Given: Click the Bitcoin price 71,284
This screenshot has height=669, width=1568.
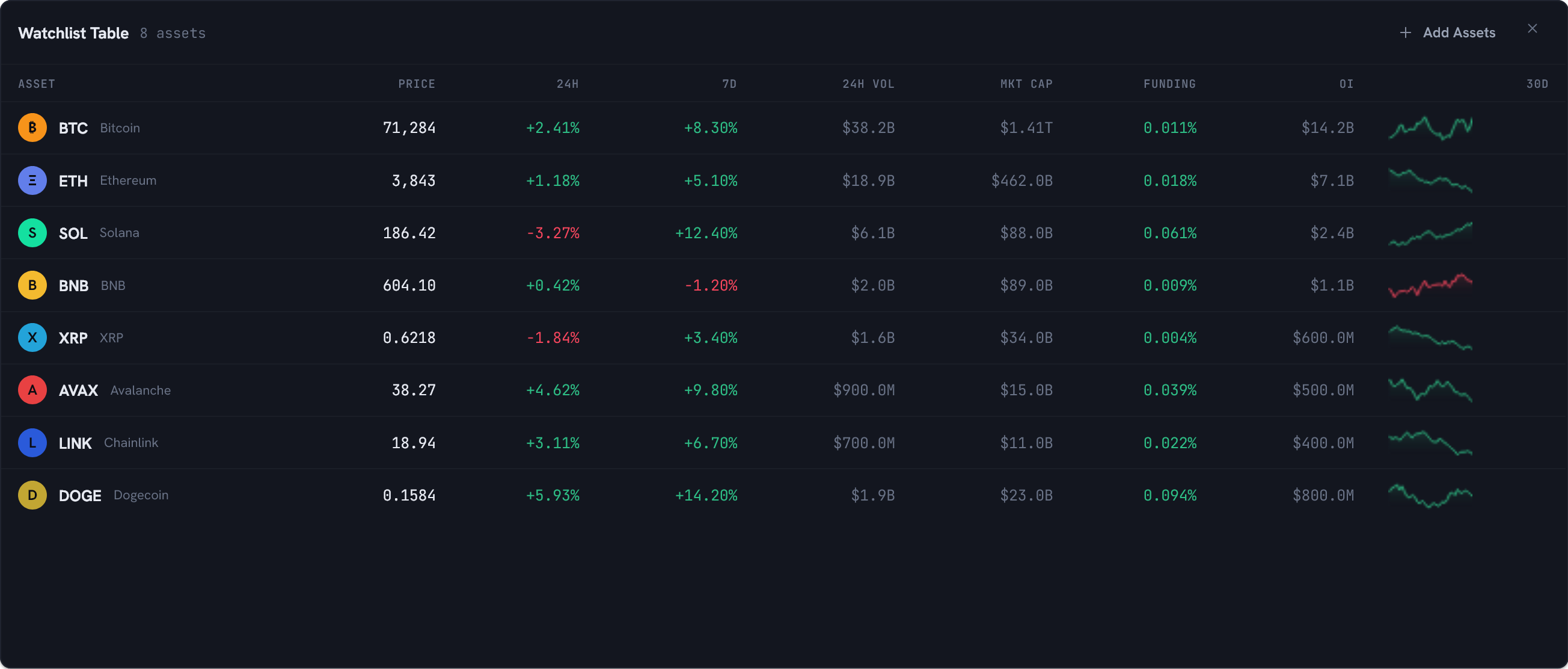Looking at the screenshot, I should [409, 128].
